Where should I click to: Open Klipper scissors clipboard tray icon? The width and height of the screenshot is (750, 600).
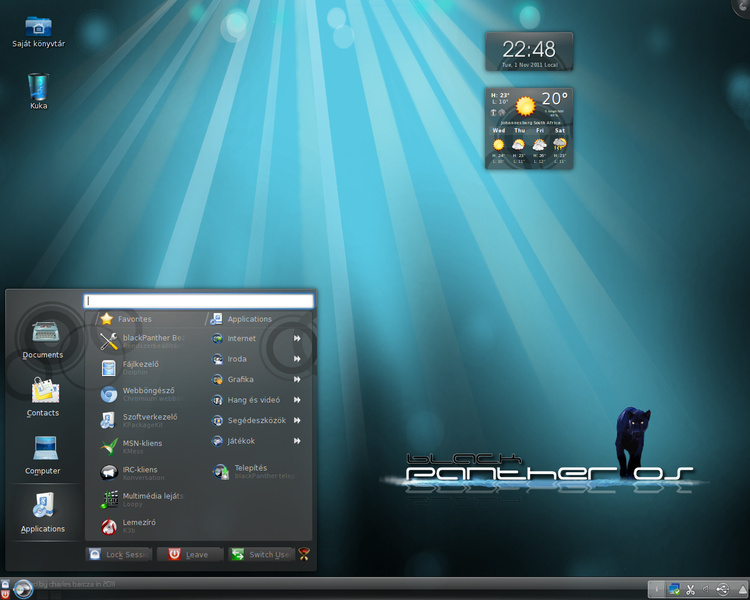pyautogui.click(x=690, y=589)
